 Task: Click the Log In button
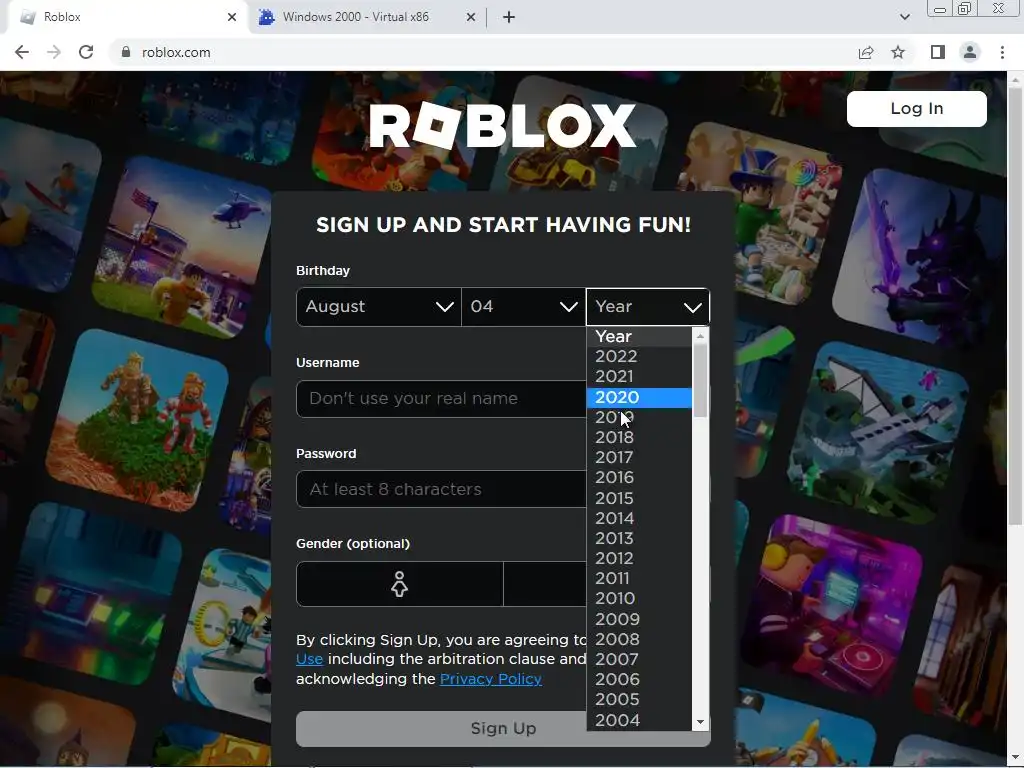point(916,108)
